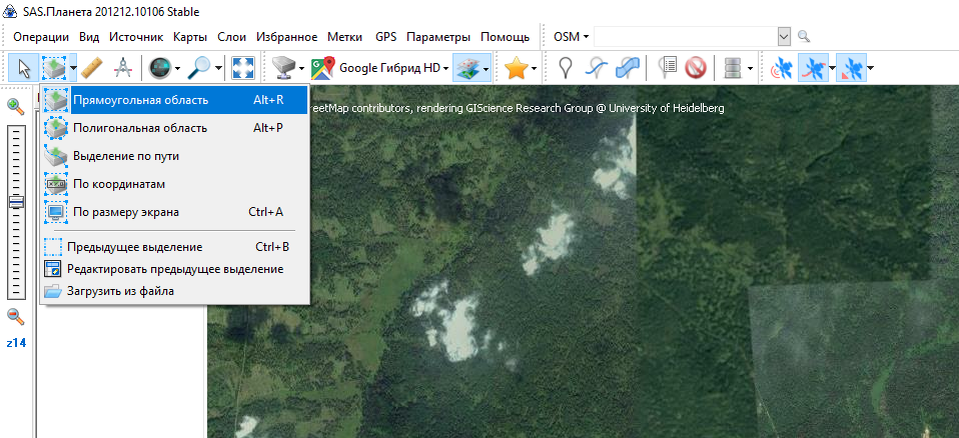The image size is (959, 438).
Task: Click the zoom in magnifier plus icon
Action: pyautogui.click(x=16, y=106)
